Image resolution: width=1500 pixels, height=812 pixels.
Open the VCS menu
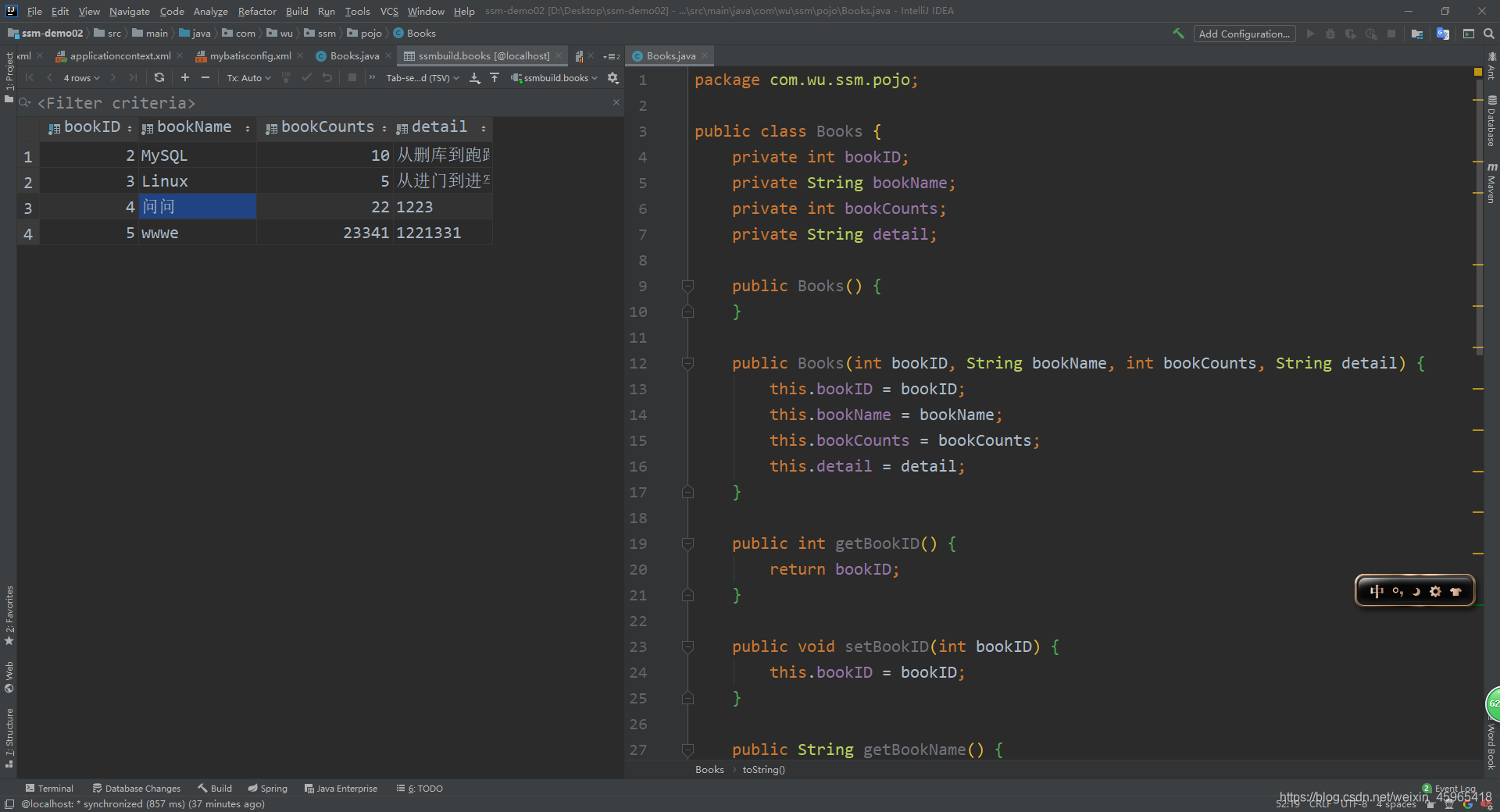point(389,11)
